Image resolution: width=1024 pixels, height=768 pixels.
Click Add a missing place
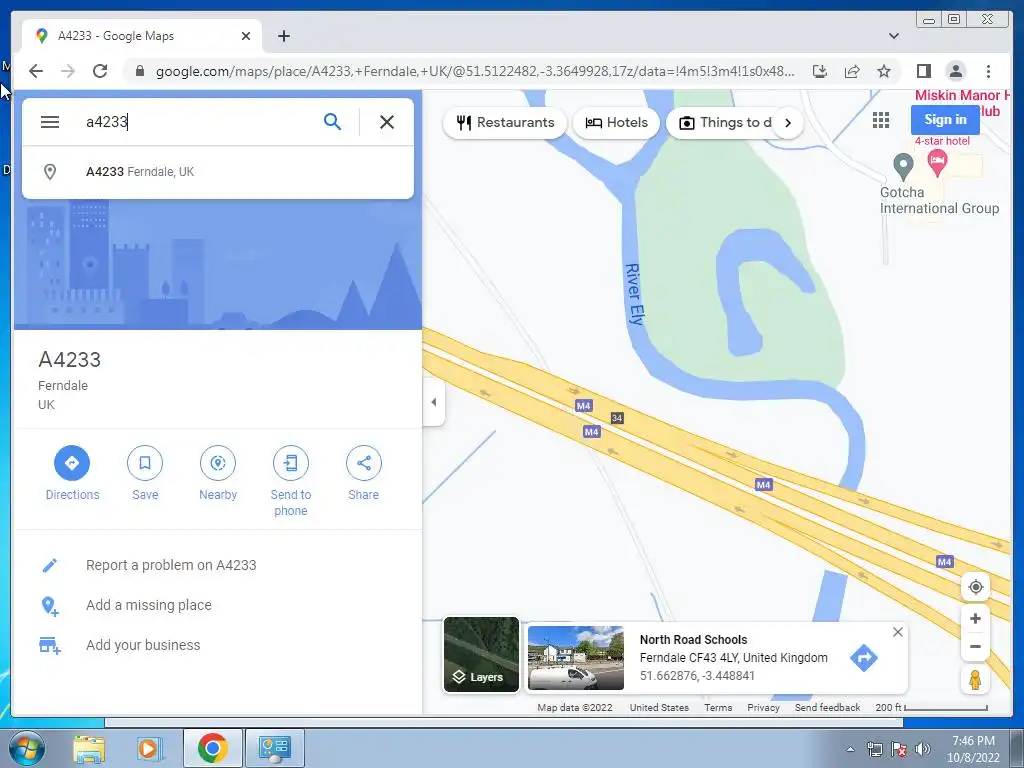coord(149,605)
